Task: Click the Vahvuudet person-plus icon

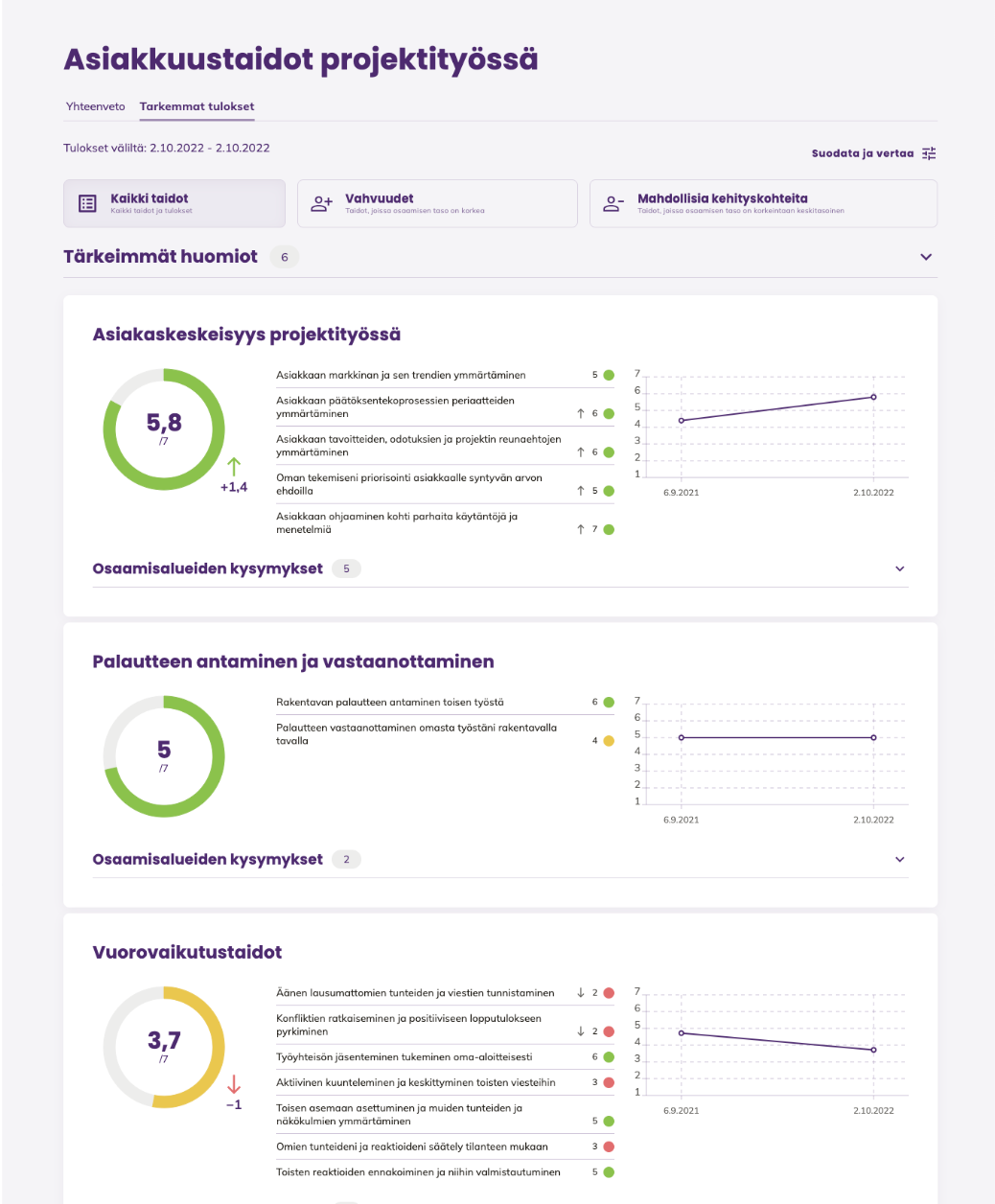Action: point(322,203)
